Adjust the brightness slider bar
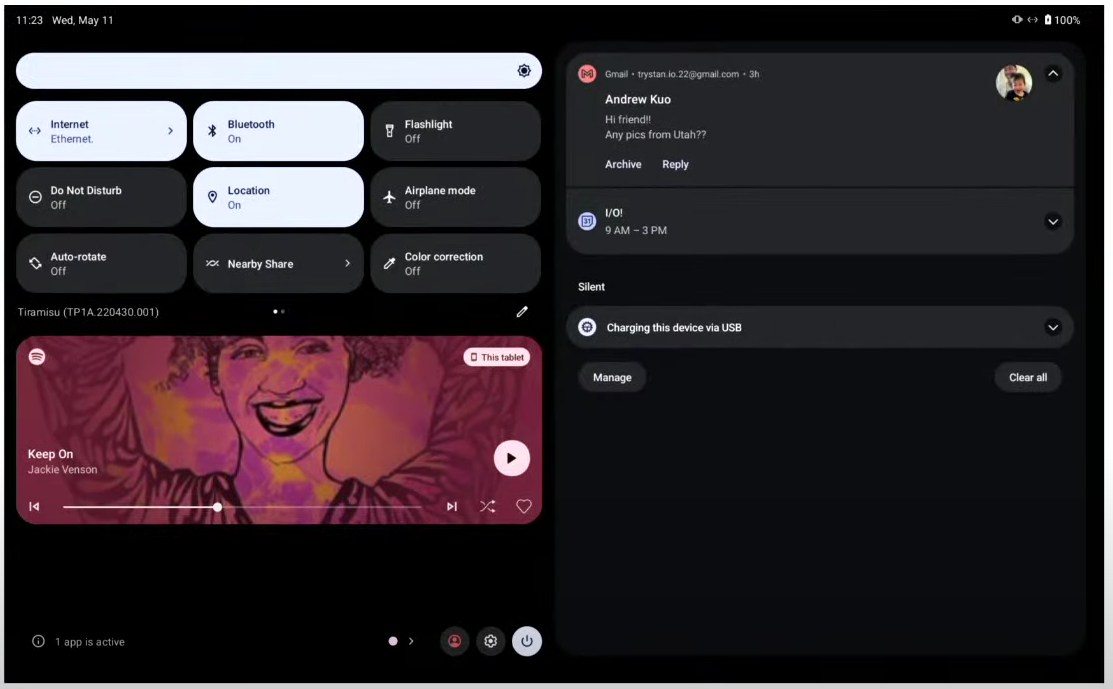This screenshot has height=689, width=1113. tap(278, 70)
